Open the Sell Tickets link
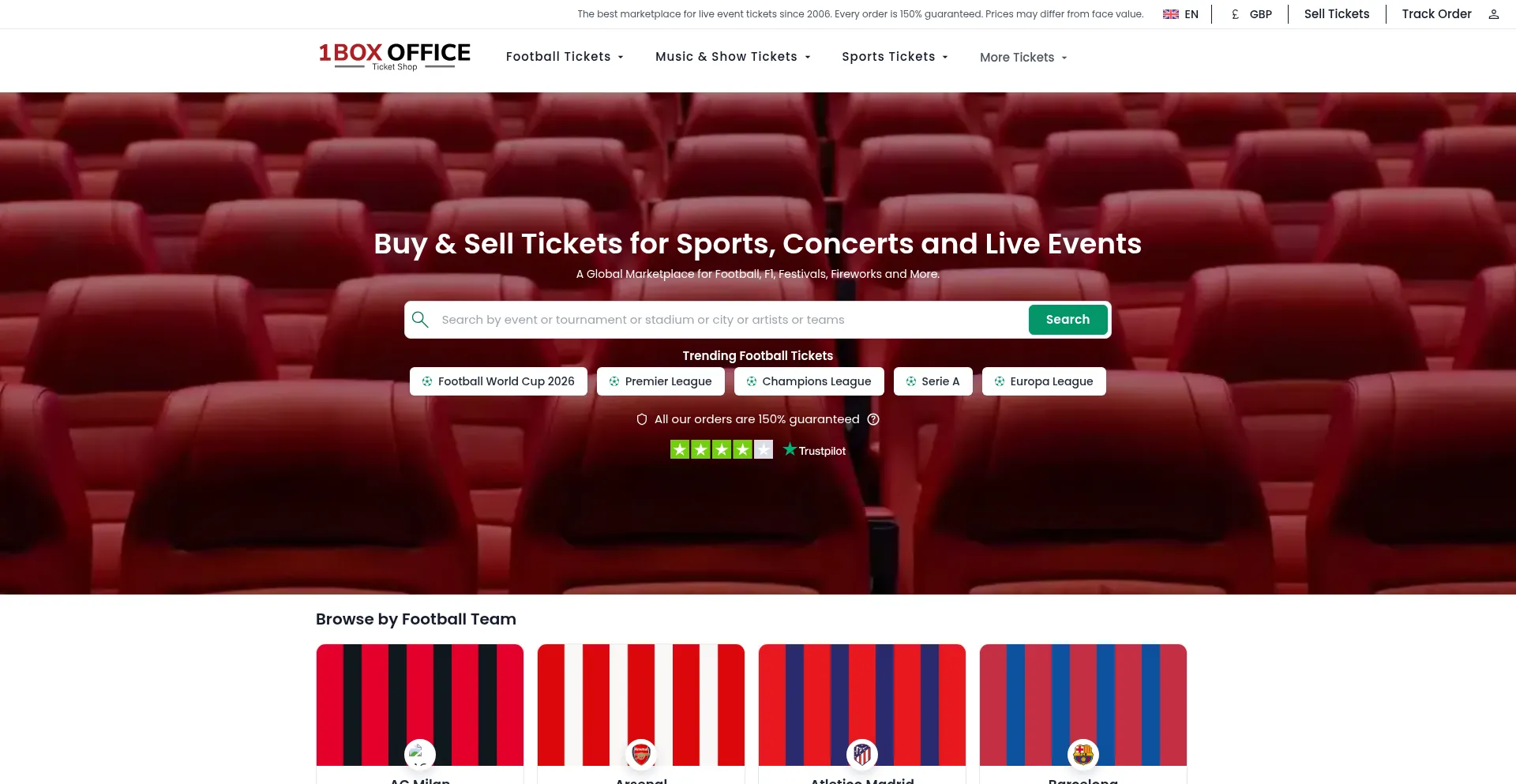Screen dimensions: 1516x784 1337,14
